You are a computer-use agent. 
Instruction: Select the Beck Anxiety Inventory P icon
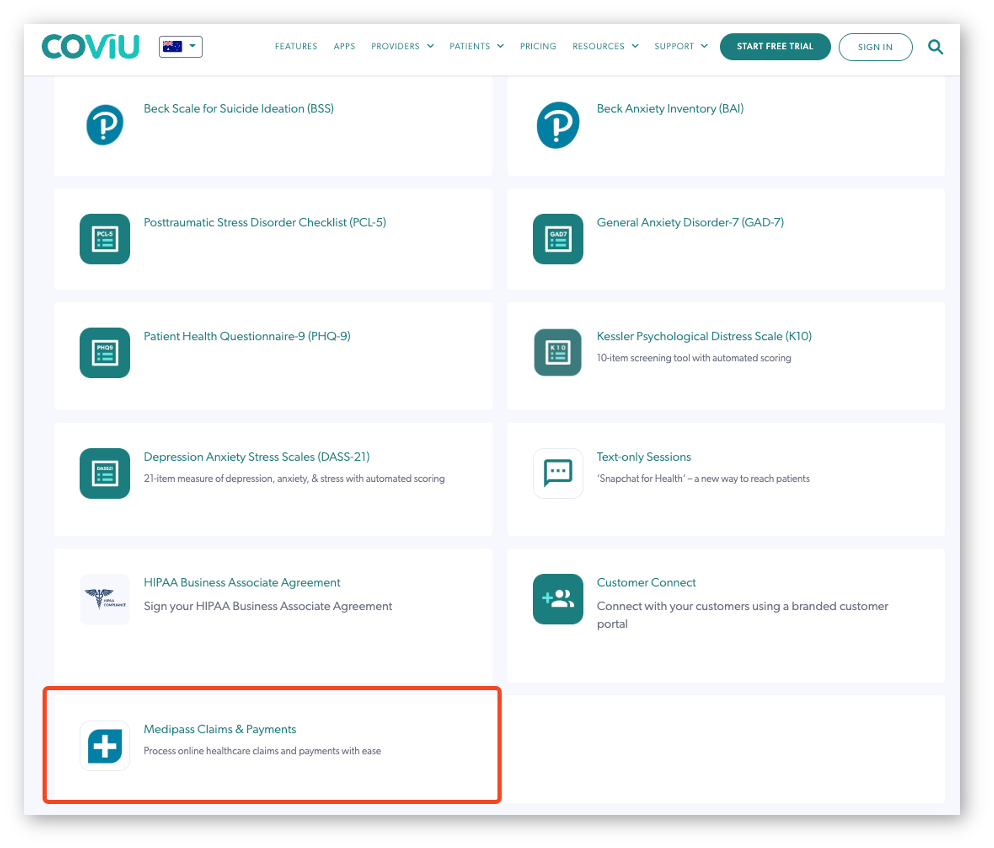[x=557, y=125]
